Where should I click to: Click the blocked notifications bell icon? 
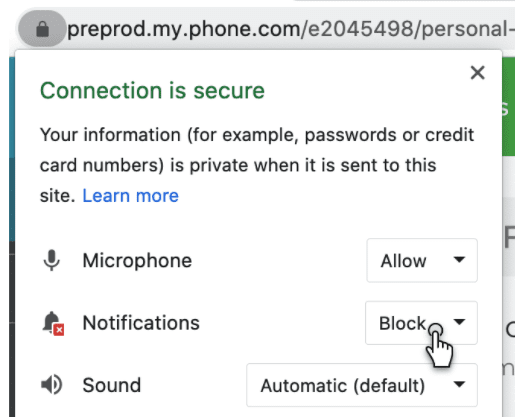(53, 323)
